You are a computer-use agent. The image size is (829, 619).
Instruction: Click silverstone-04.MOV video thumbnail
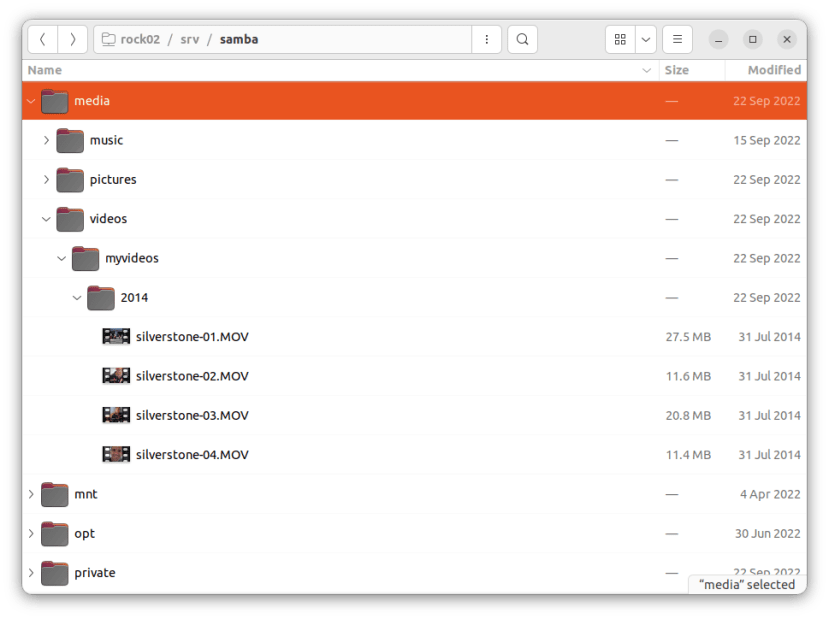[116, 455]
